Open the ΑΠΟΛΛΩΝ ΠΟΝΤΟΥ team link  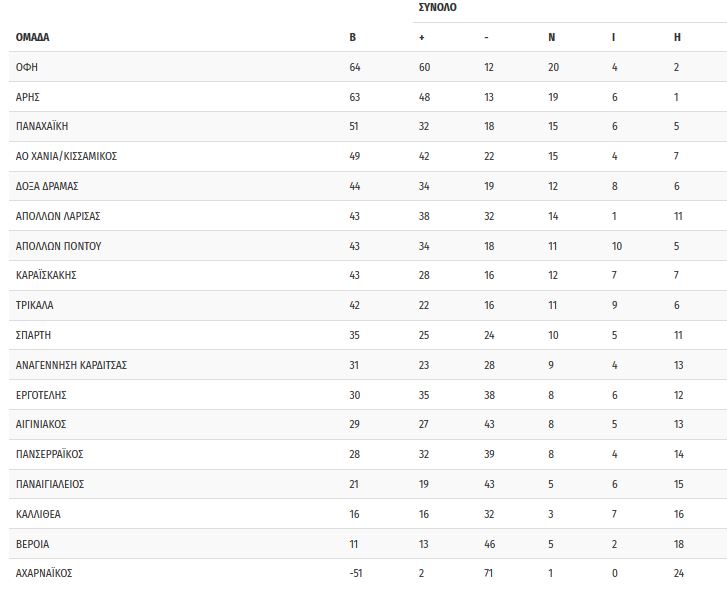point(58,246)
